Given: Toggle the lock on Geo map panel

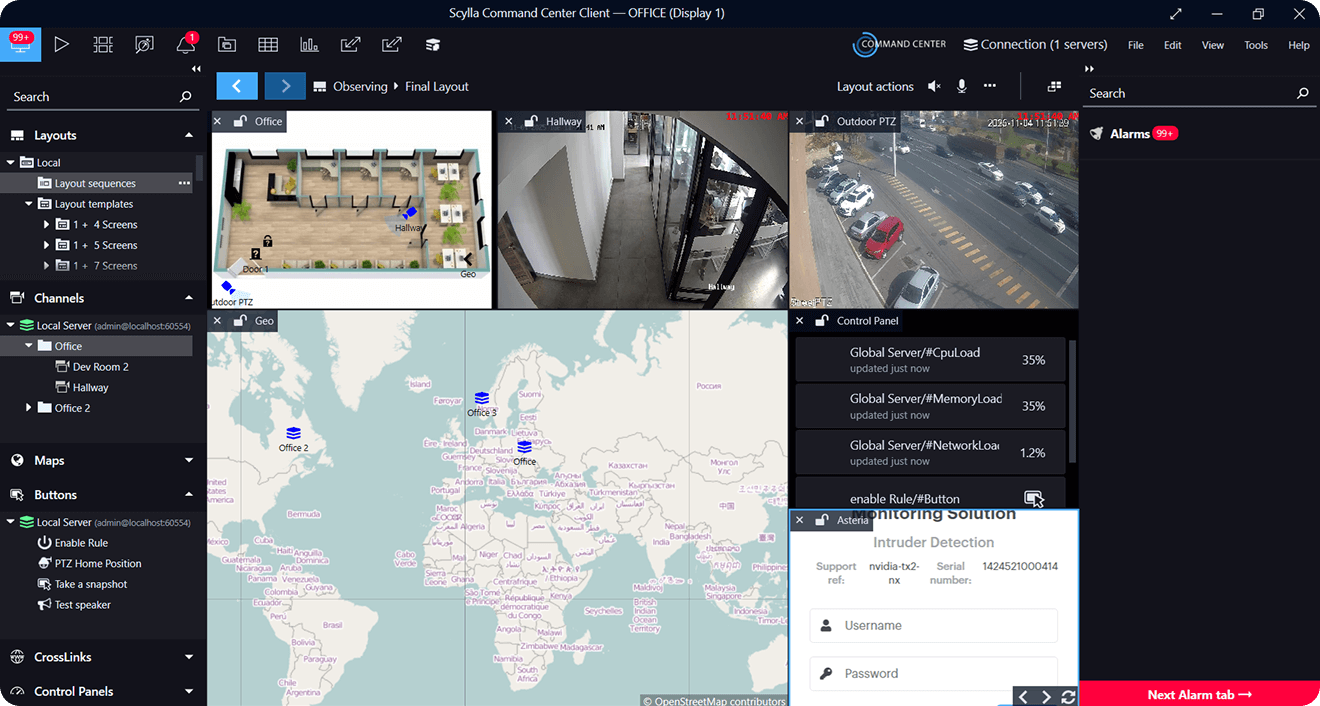Looking at the screenshot, I should point(239,321).
